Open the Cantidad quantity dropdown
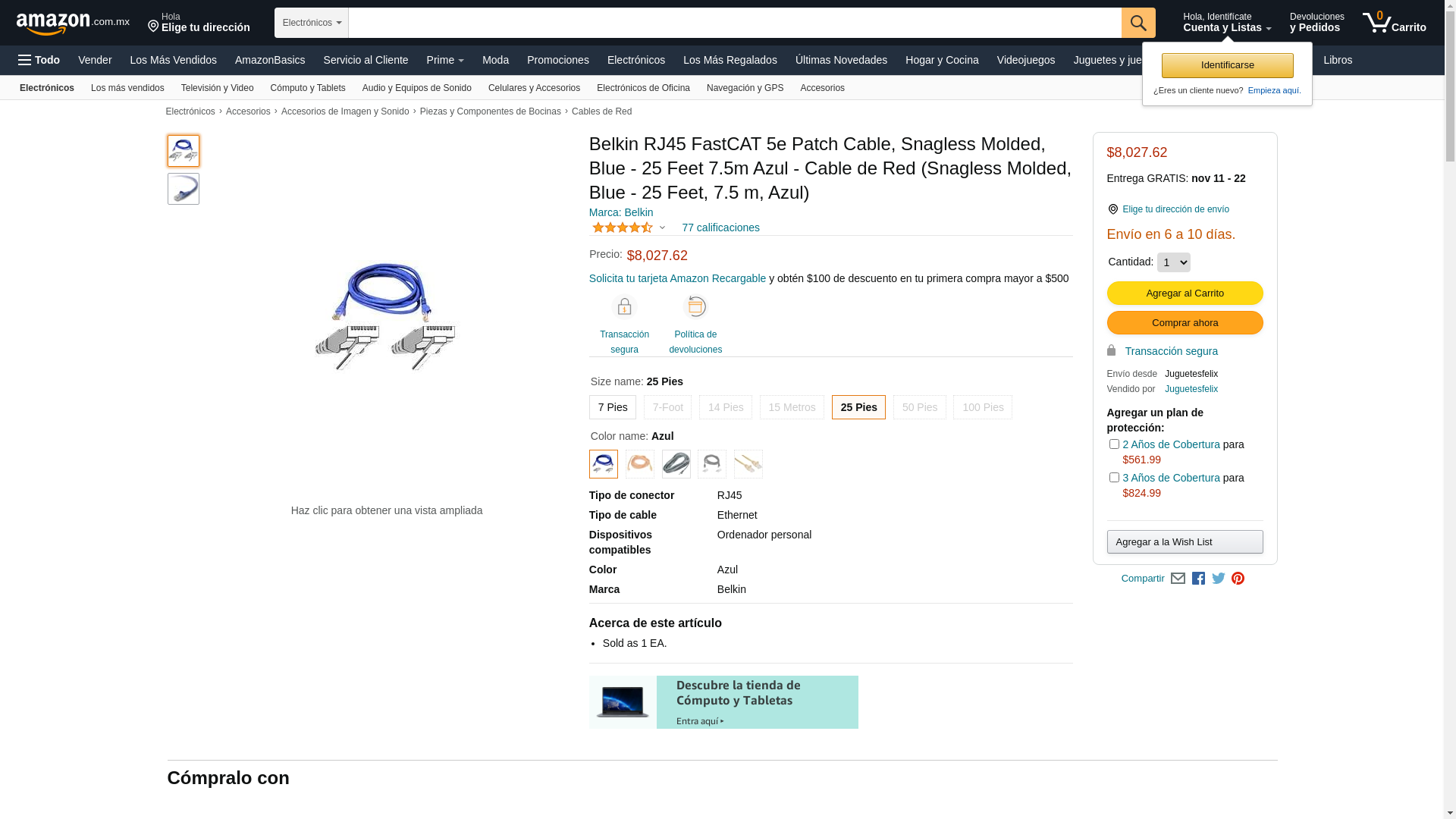The width and height of the screenshot is (1456, 819). 1173,262
